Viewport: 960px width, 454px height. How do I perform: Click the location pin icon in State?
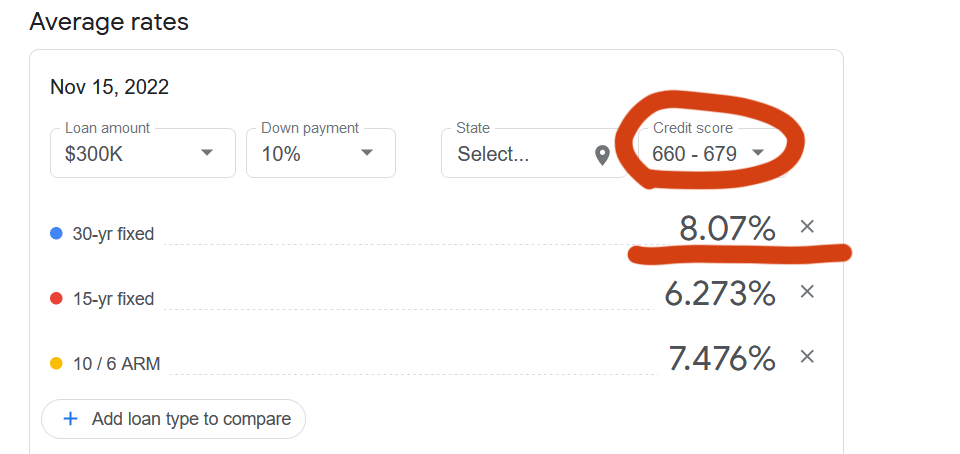point(602,155)
